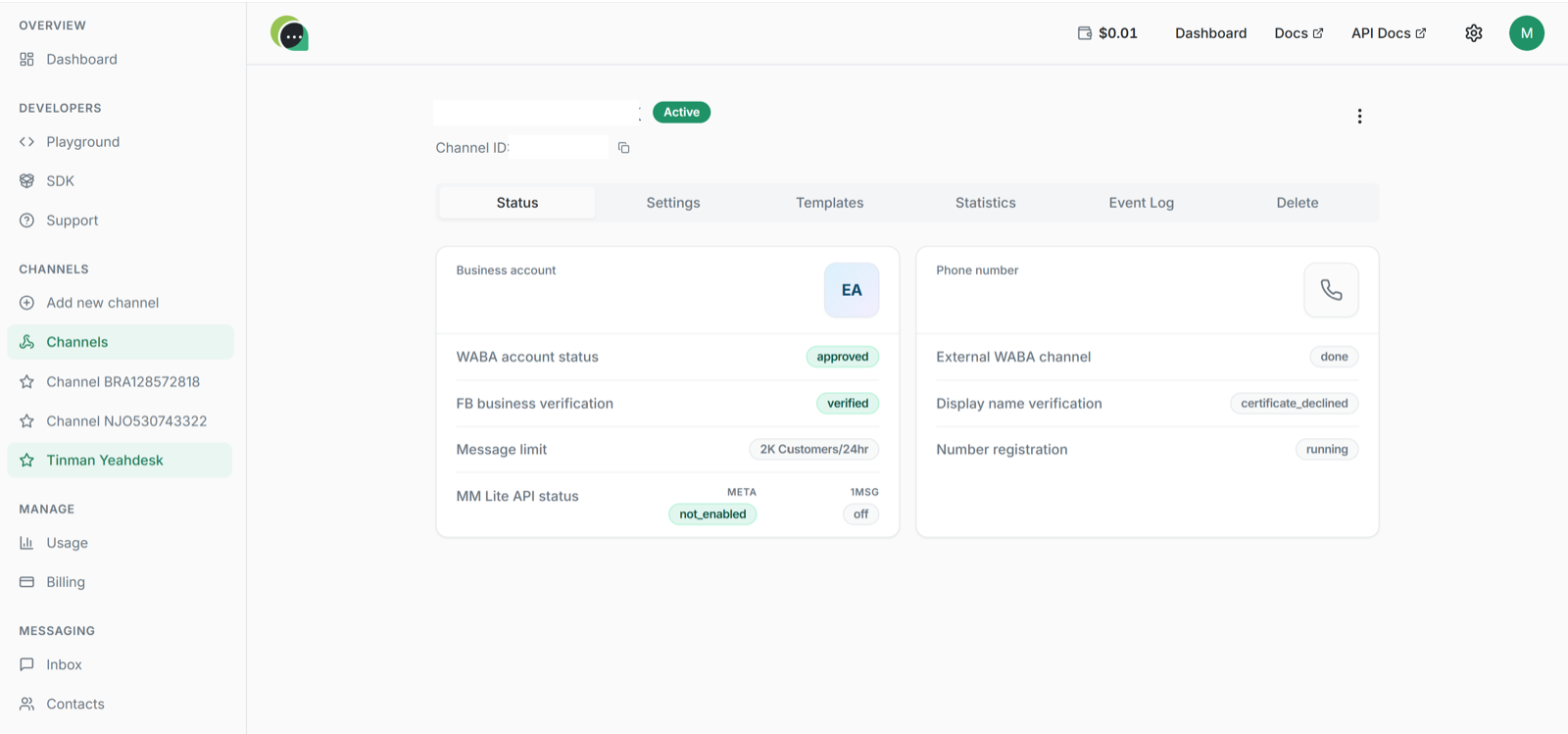The width and height of the screenshot is (1568, 734).
Task: Click the done External WABA badge
Action: [1334, 357]
